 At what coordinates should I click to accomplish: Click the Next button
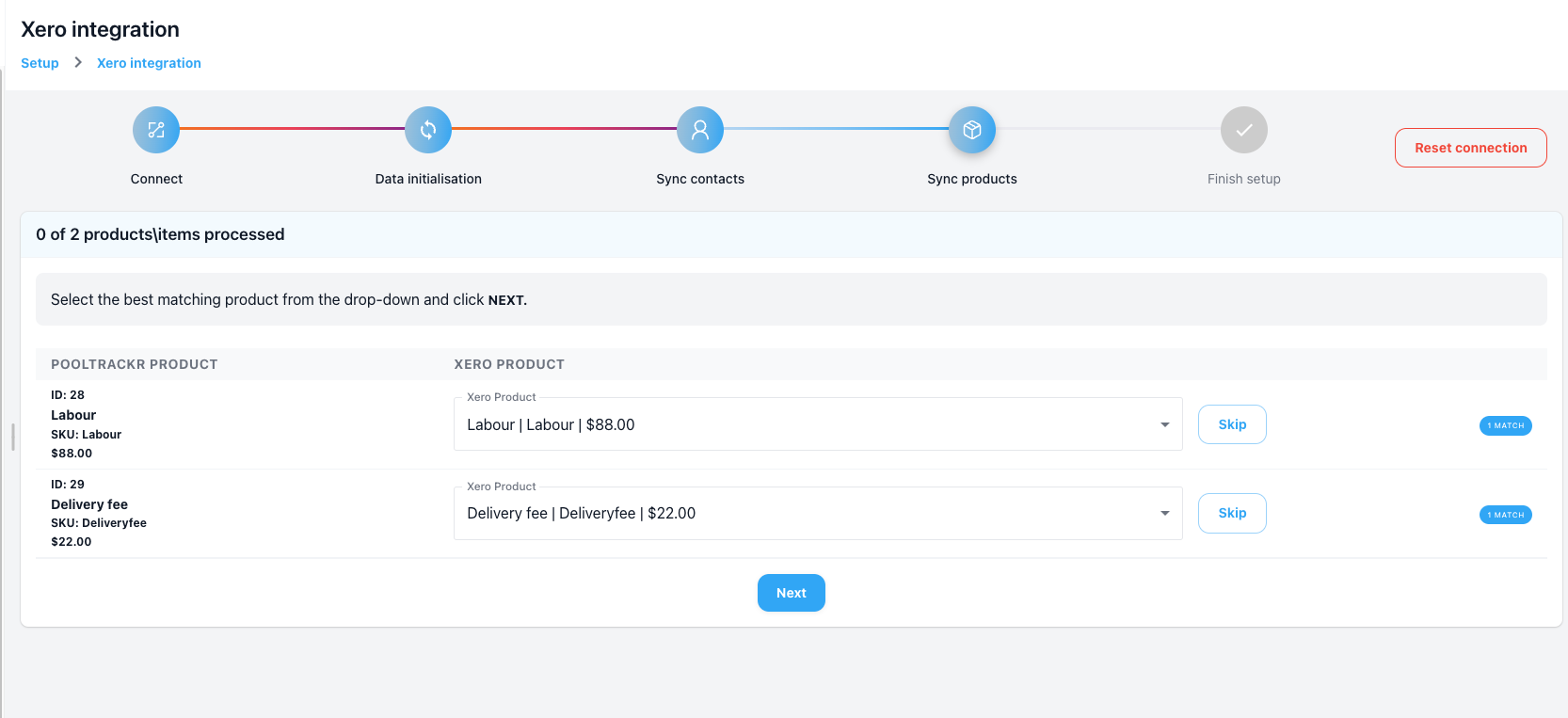pos(792,593)
